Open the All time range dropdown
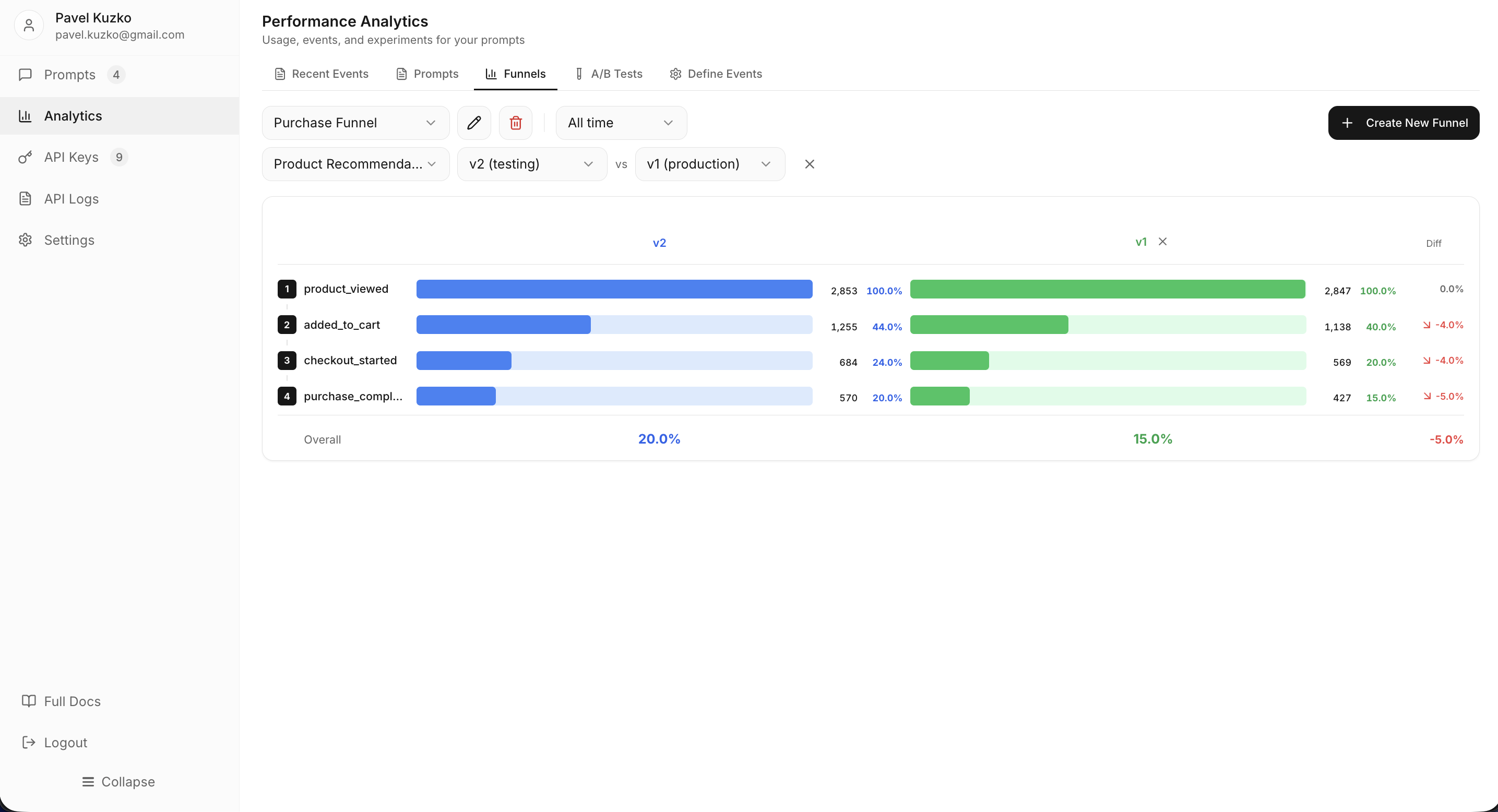 point(621,123)
